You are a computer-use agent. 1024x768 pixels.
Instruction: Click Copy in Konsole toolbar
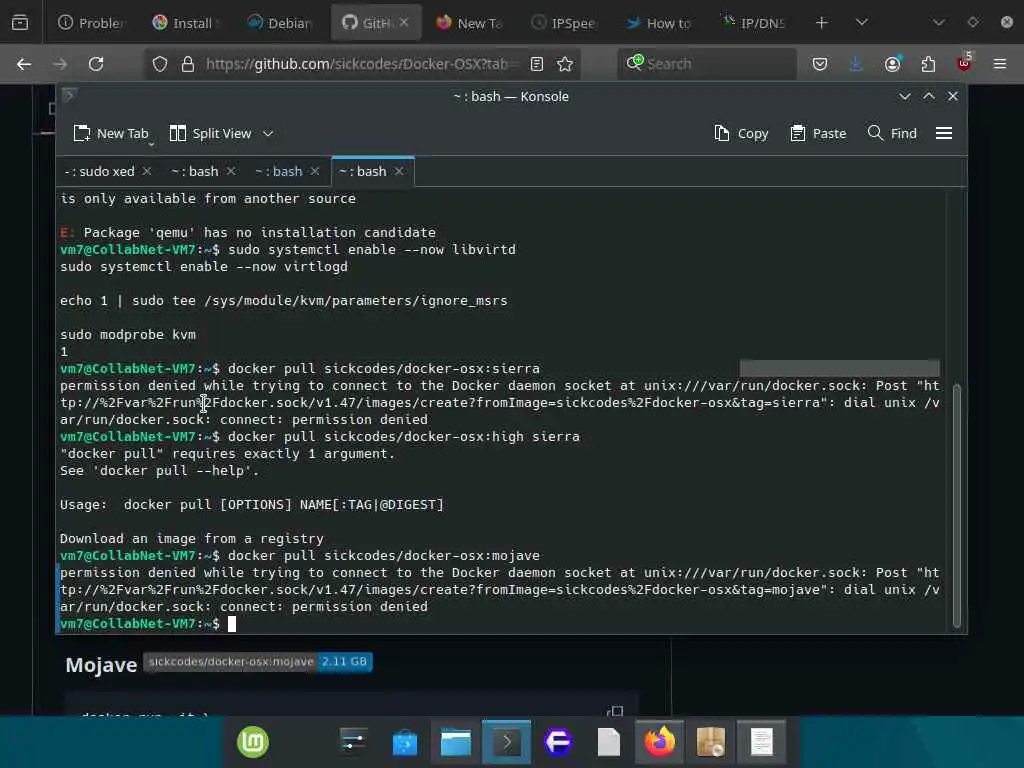pos(741,133)
